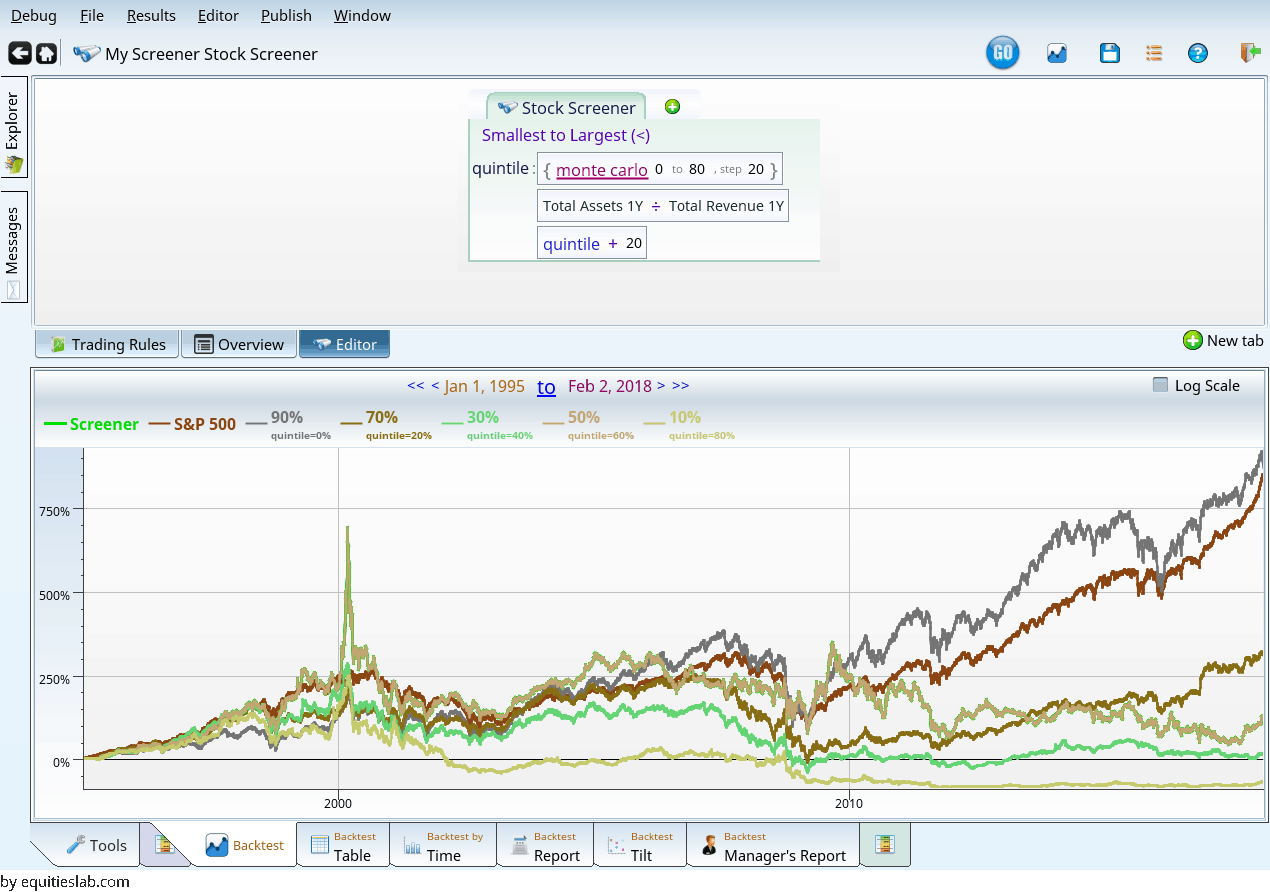Edit monte carlo step value 20

click(756, 169)
